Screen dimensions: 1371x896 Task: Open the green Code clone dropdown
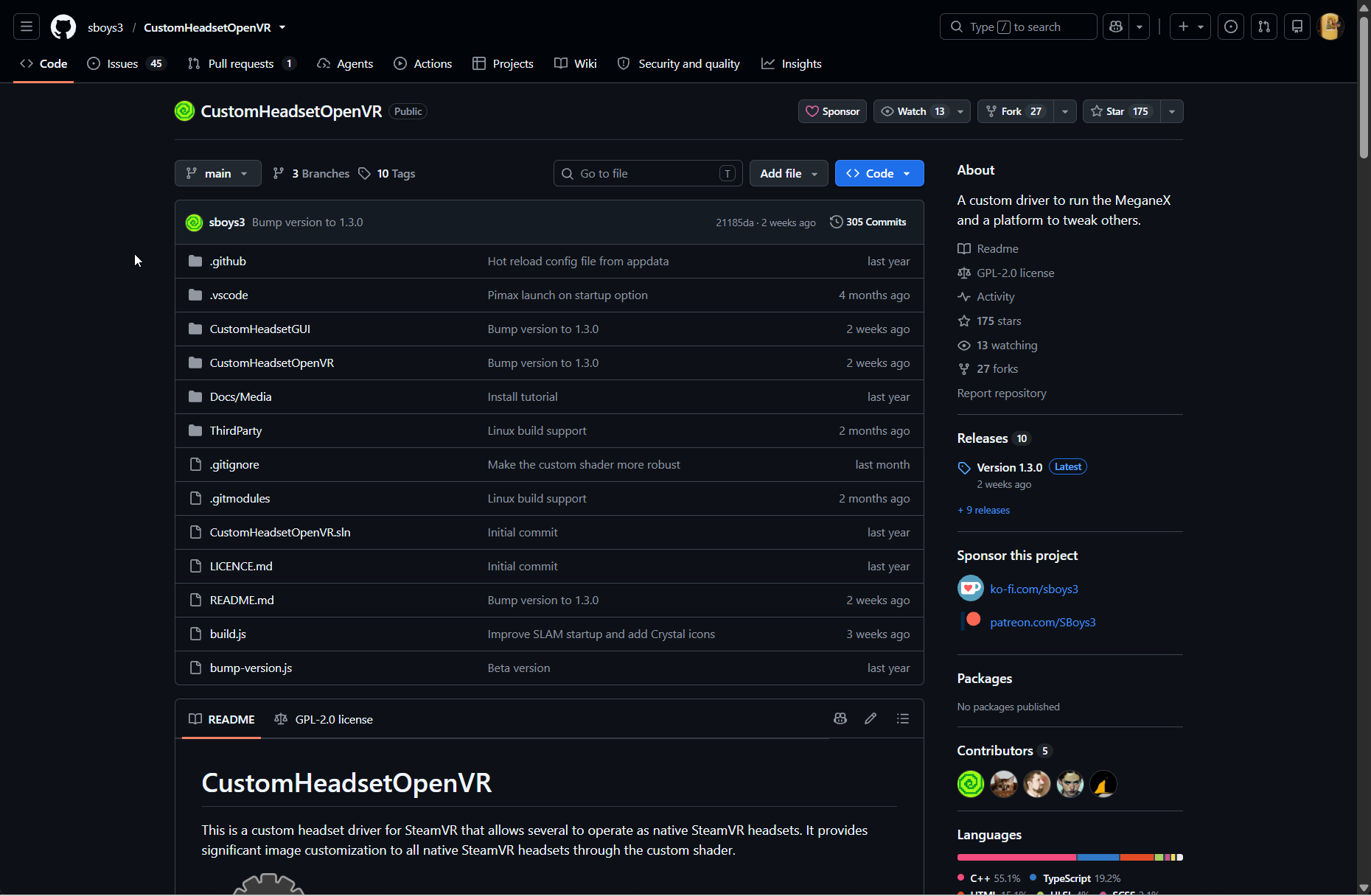[x=879, y=174]
